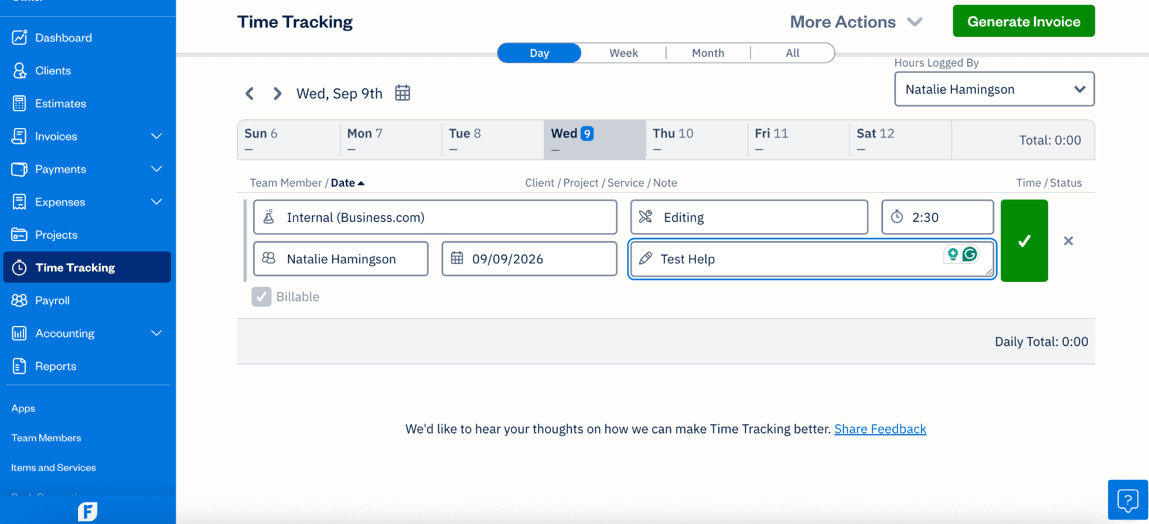Select Fri 11 in the week strip

pos(799,140)
